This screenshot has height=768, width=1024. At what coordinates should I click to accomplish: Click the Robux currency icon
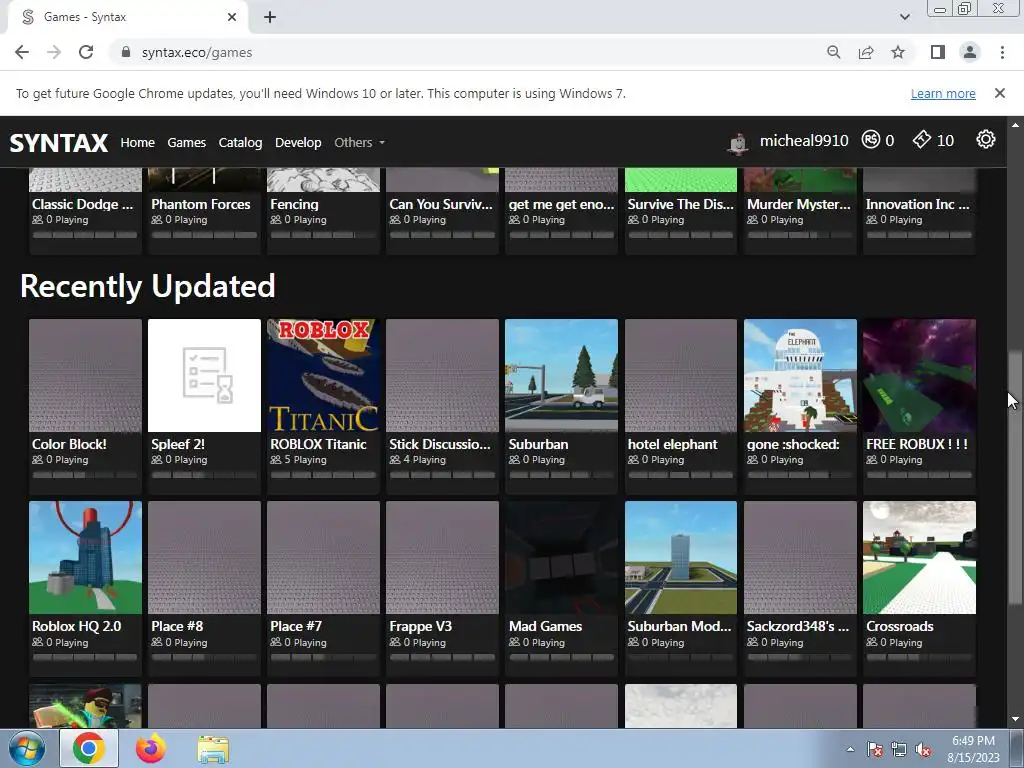coord(871,140)
